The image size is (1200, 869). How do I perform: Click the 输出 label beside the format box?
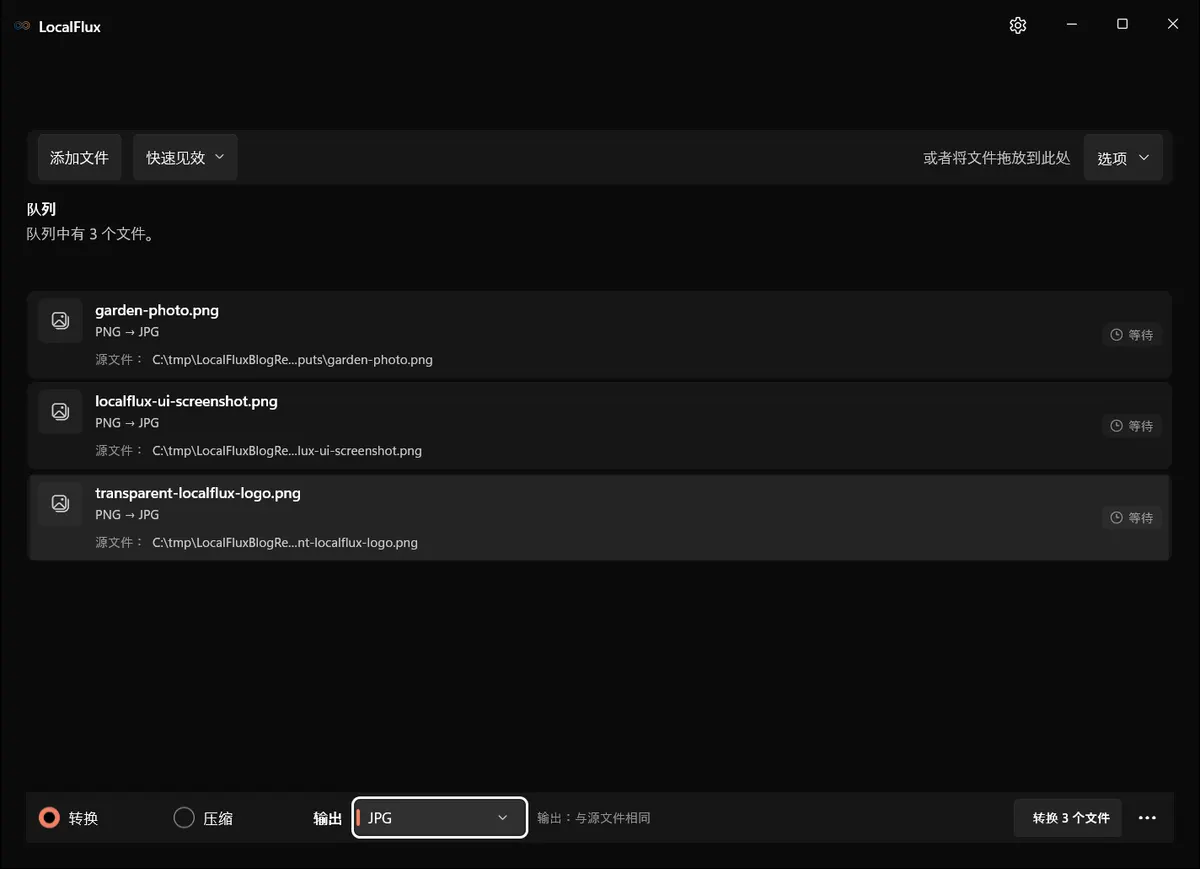tap(328, 818)
